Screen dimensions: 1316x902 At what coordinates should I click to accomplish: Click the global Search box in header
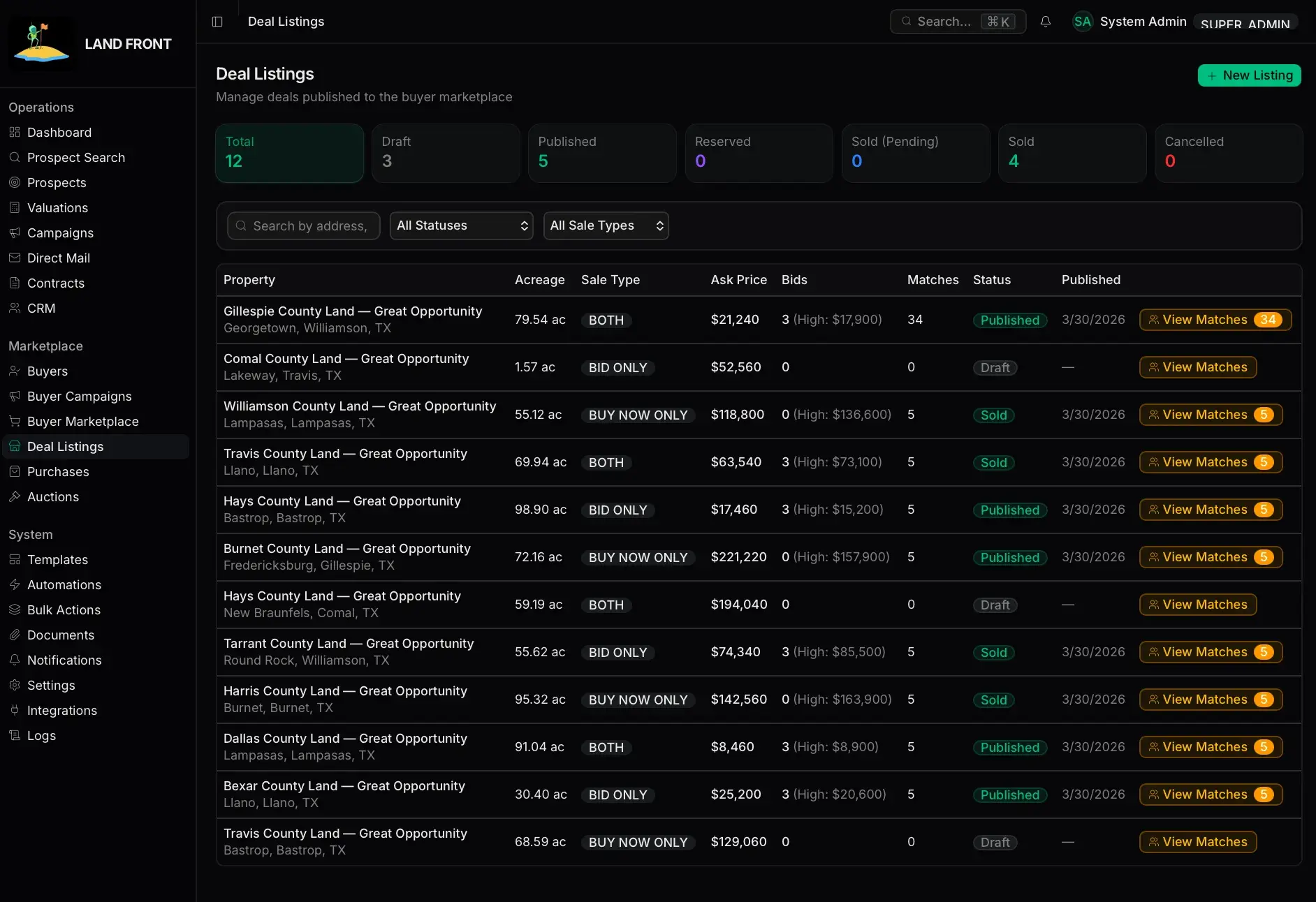click(958, 22)
